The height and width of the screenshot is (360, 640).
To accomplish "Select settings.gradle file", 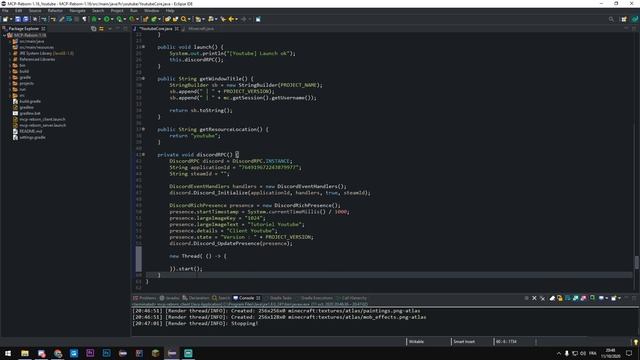I will 32,138.
